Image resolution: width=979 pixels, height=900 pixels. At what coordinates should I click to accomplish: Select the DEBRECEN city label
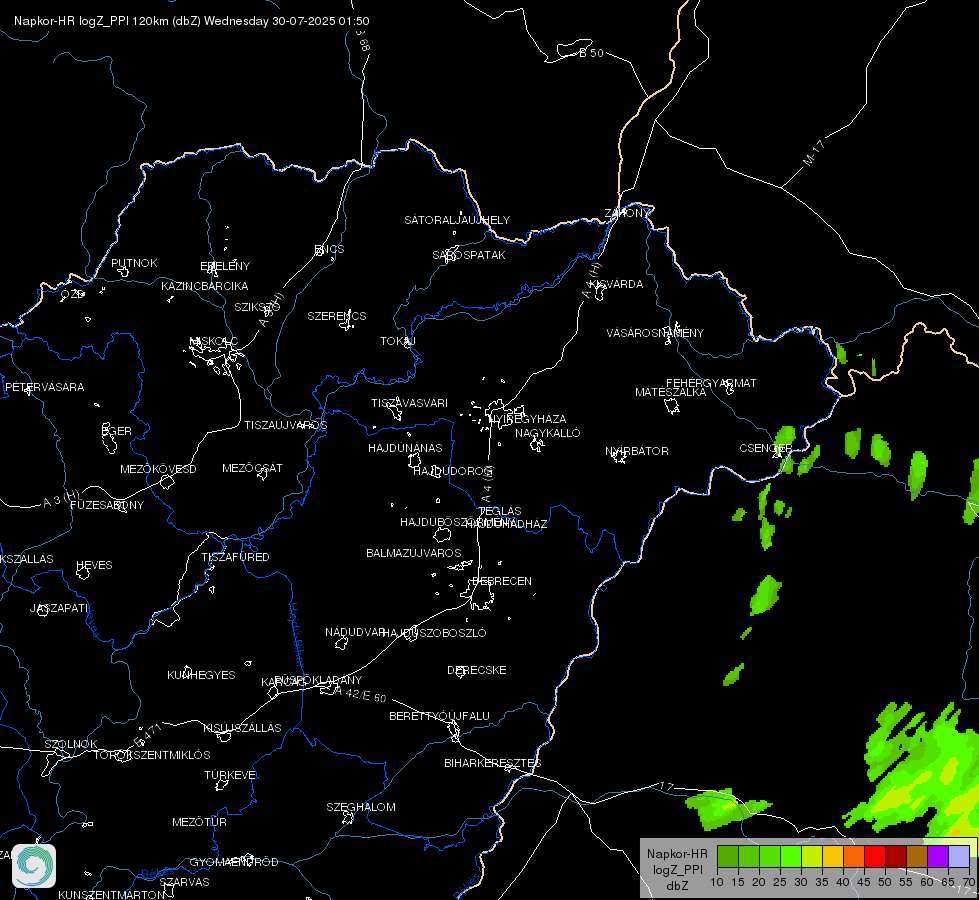(x=502, y=581)
